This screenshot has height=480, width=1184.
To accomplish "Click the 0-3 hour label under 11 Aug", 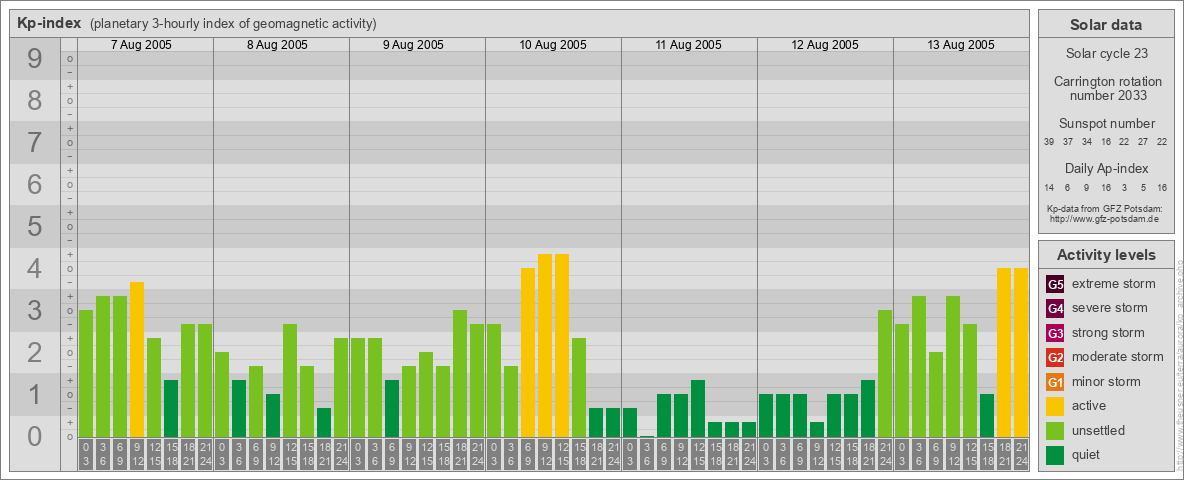I will (x=630, y=454).
